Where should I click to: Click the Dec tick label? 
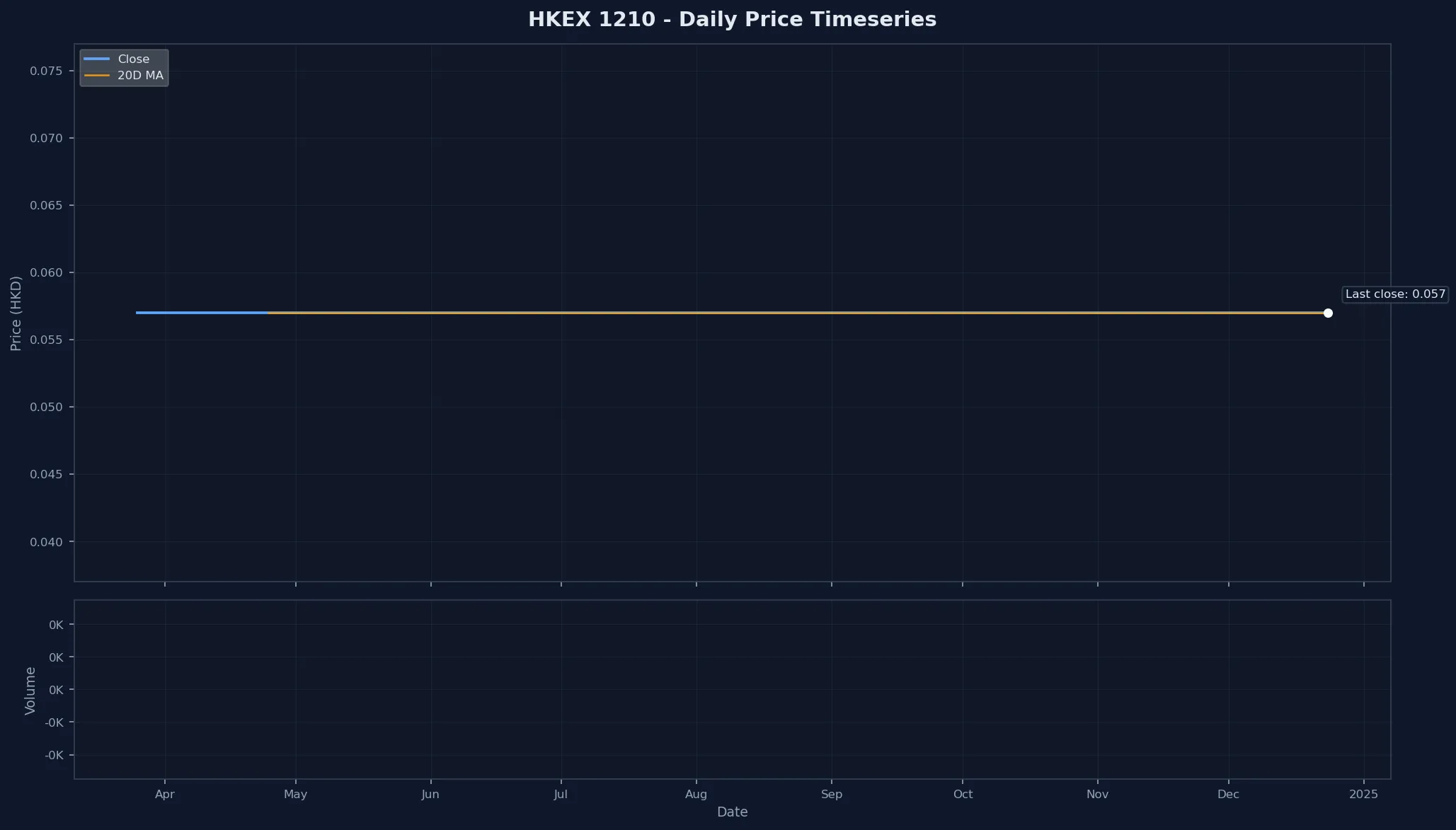coord(1227,795)
